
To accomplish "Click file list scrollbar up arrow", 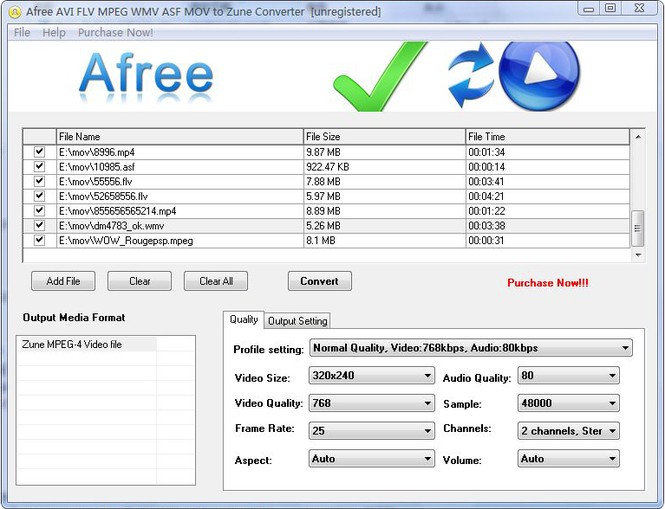I will [638, 137].
